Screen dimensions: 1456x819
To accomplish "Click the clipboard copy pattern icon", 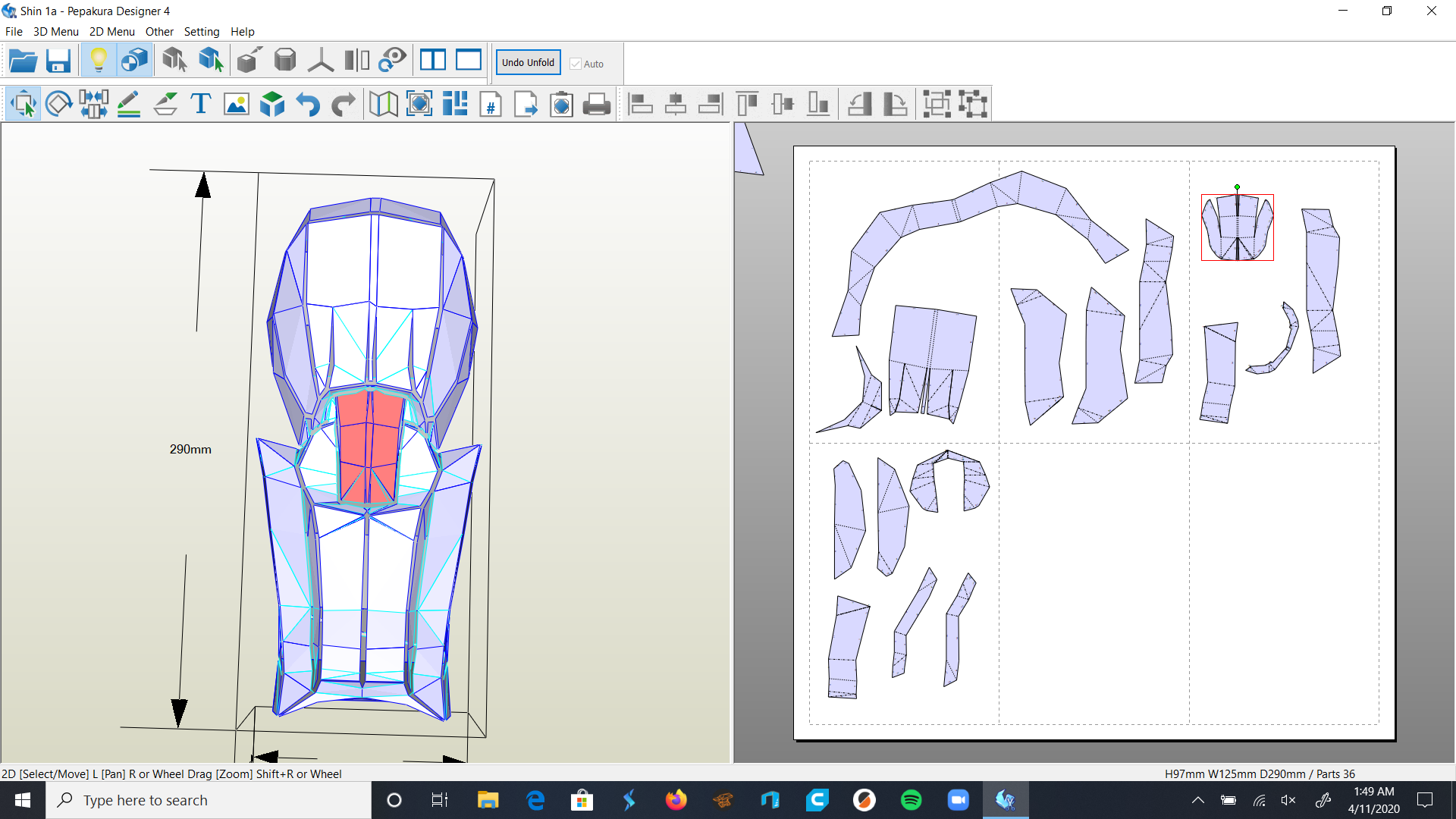I will [x=562, y=104].
